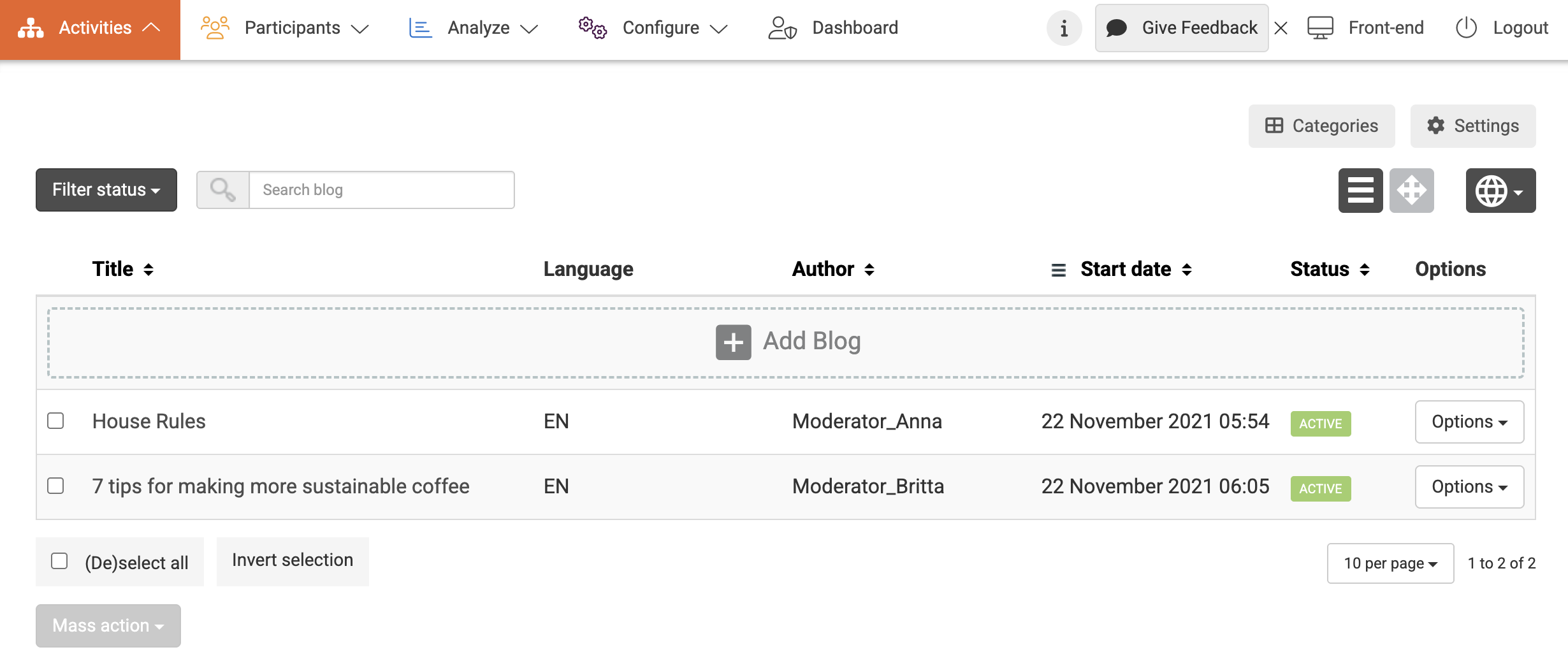Click the Categories button
The image size is (1568, 659).
click(1321, 126)
